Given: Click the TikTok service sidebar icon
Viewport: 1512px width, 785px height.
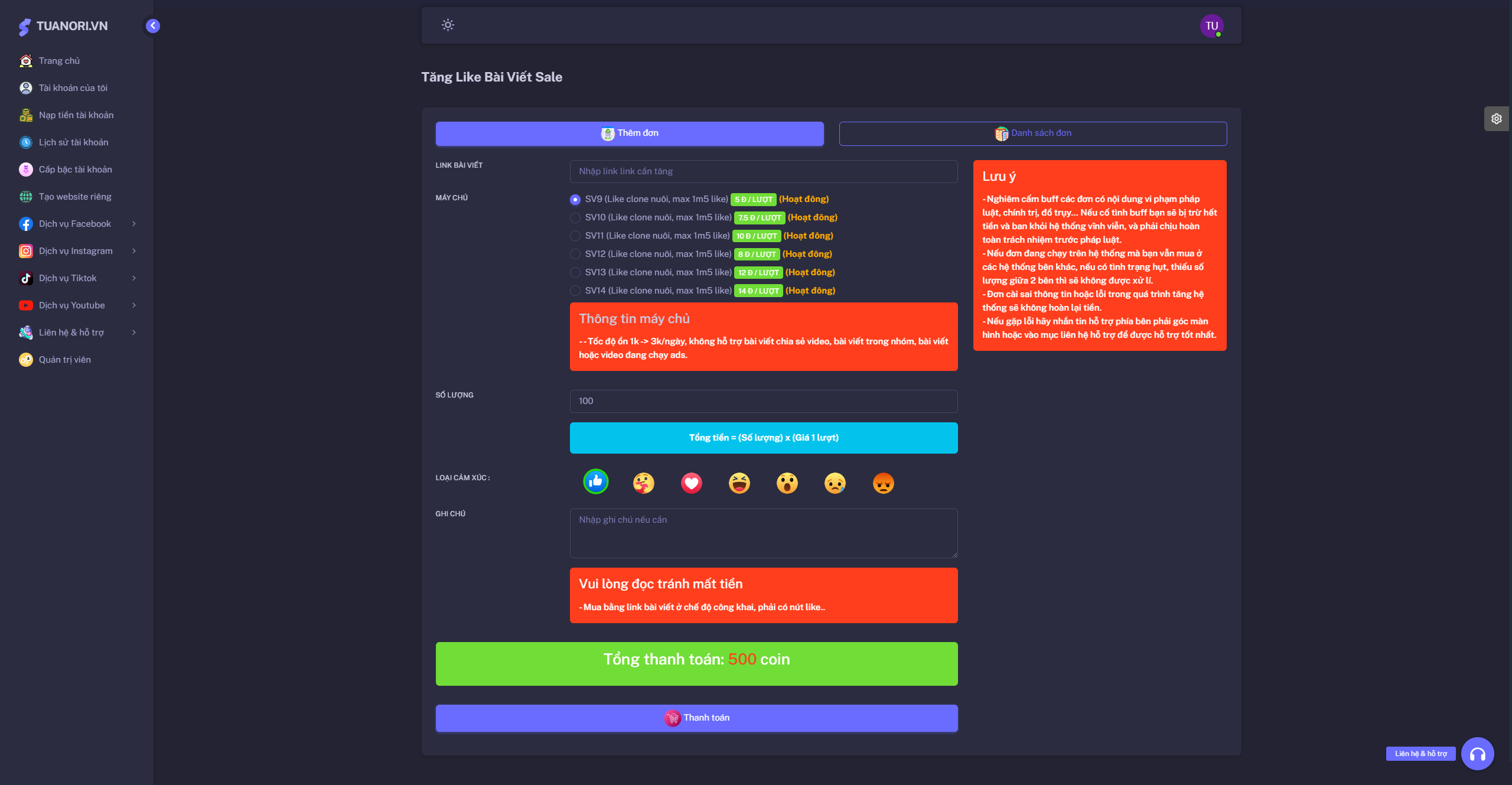Looking at the screenshot, I should pyautogui.click(x=25, y=278).
